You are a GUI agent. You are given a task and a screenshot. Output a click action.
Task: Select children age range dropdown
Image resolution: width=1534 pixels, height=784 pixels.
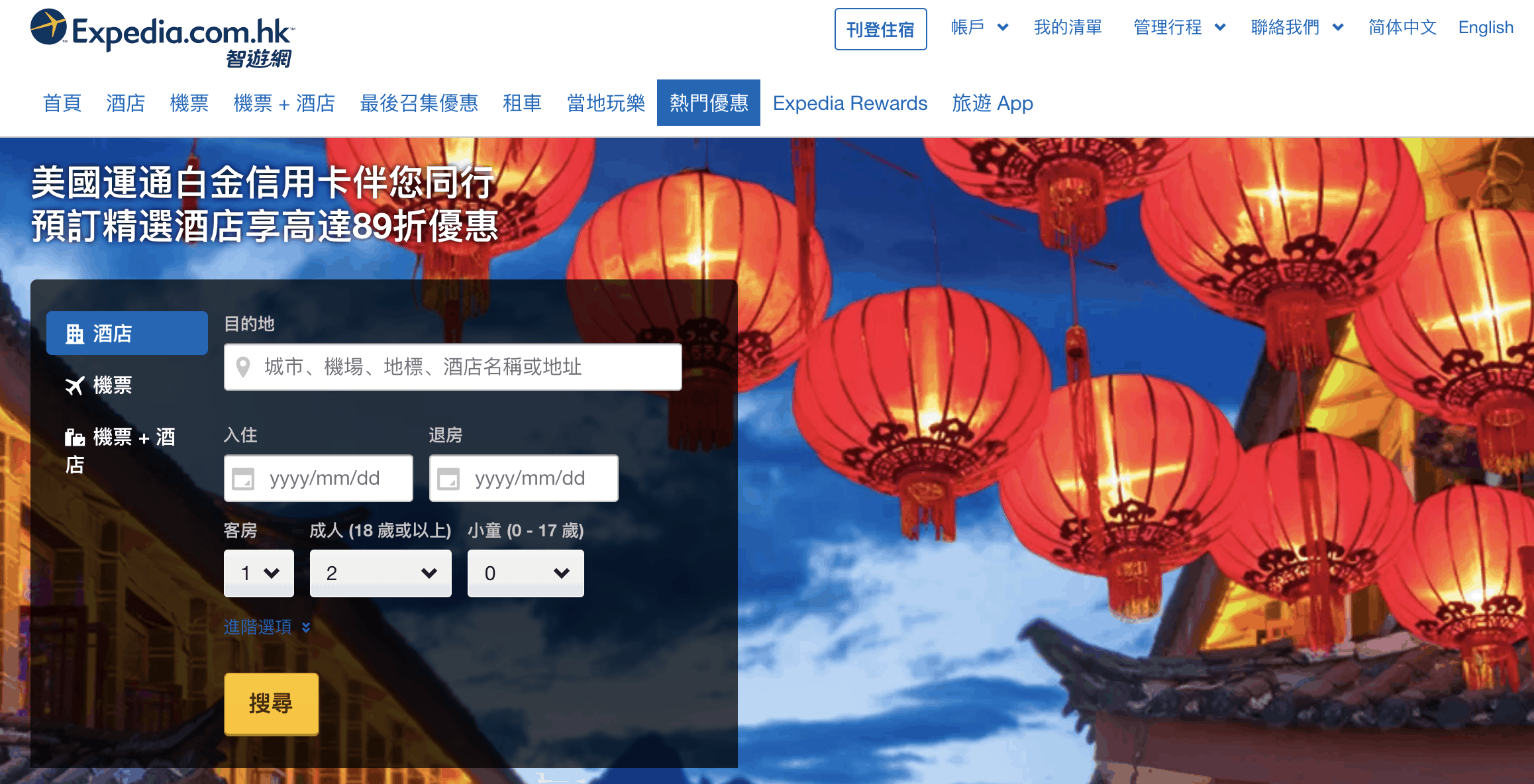point(521,573)
